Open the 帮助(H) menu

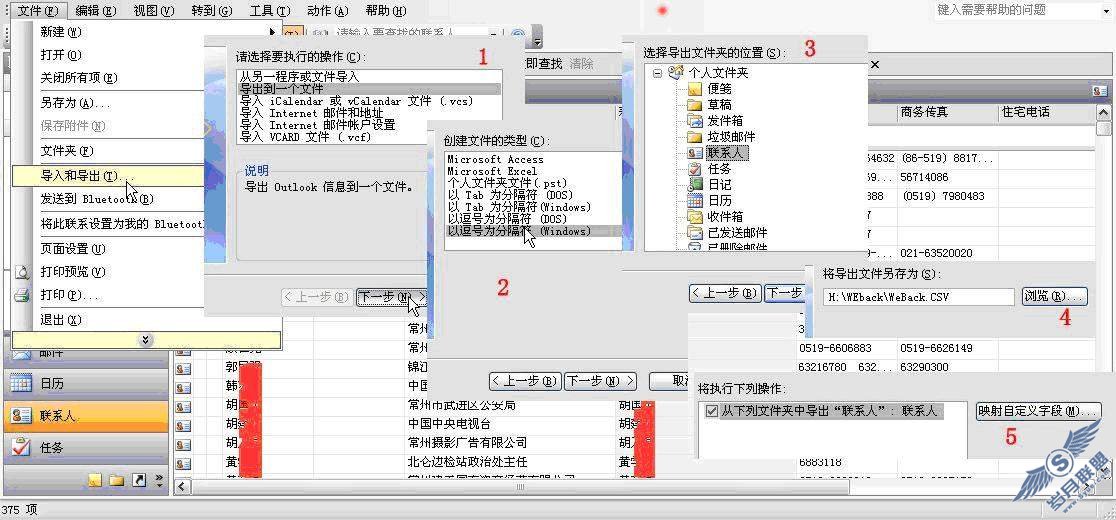click(386, 11)
